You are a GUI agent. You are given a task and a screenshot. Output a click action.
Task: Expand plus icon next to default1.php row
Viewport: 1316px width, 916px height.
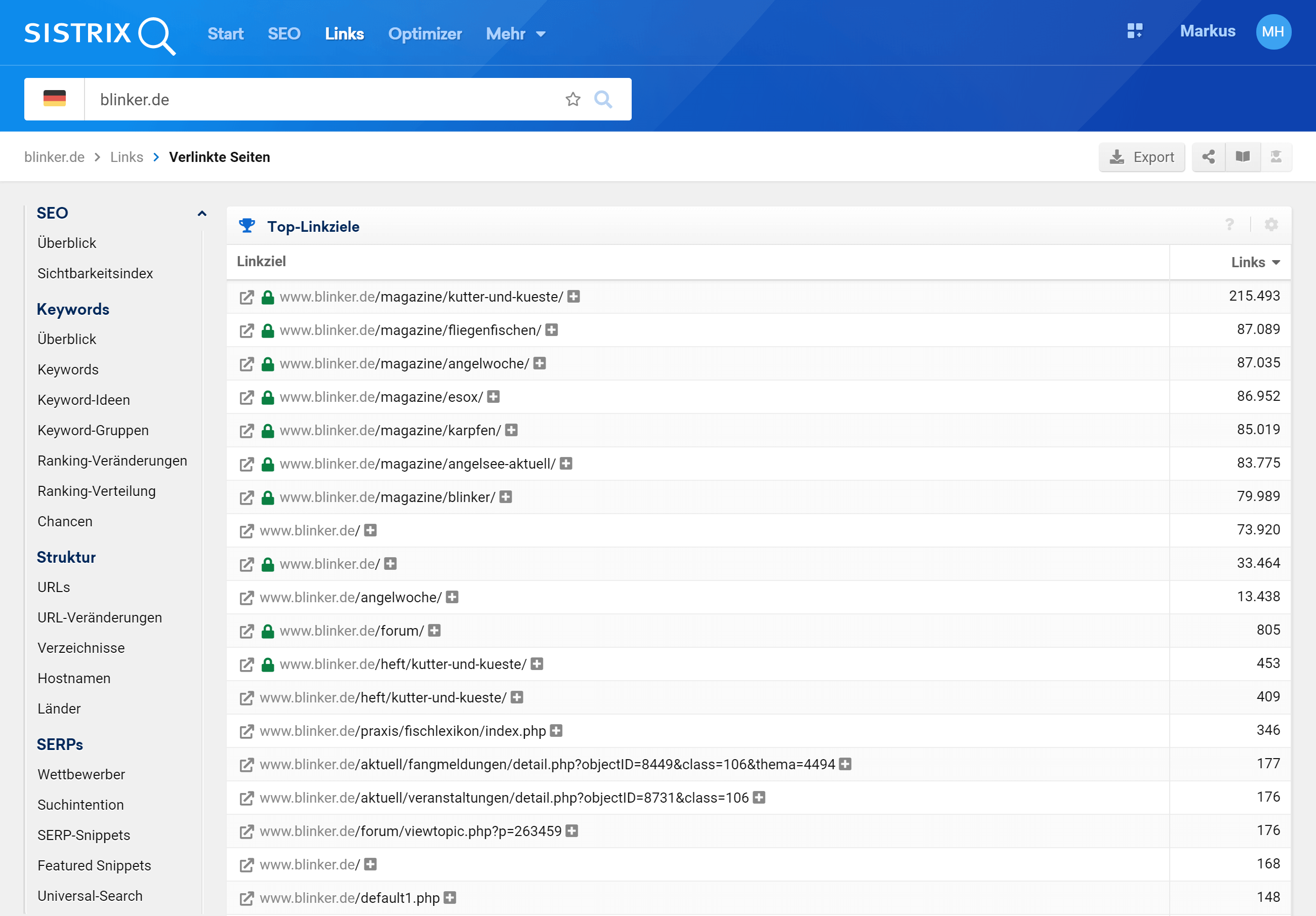450,898
